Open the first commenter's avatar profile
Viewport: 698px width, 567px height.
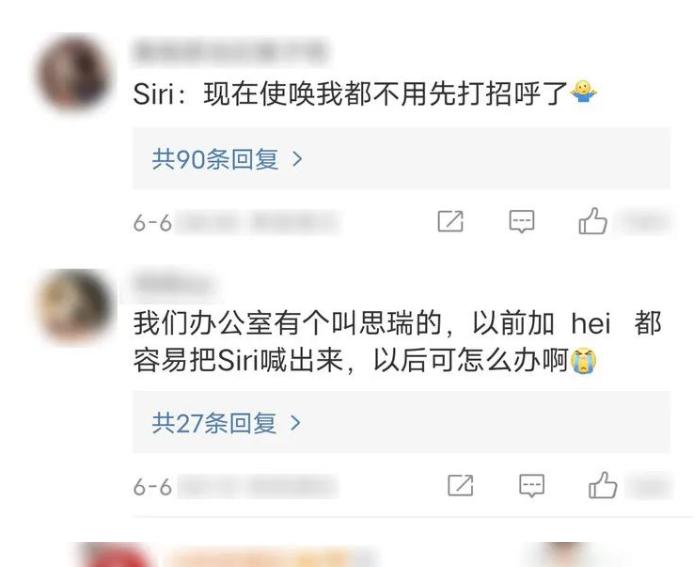click(x=74, y=74)
